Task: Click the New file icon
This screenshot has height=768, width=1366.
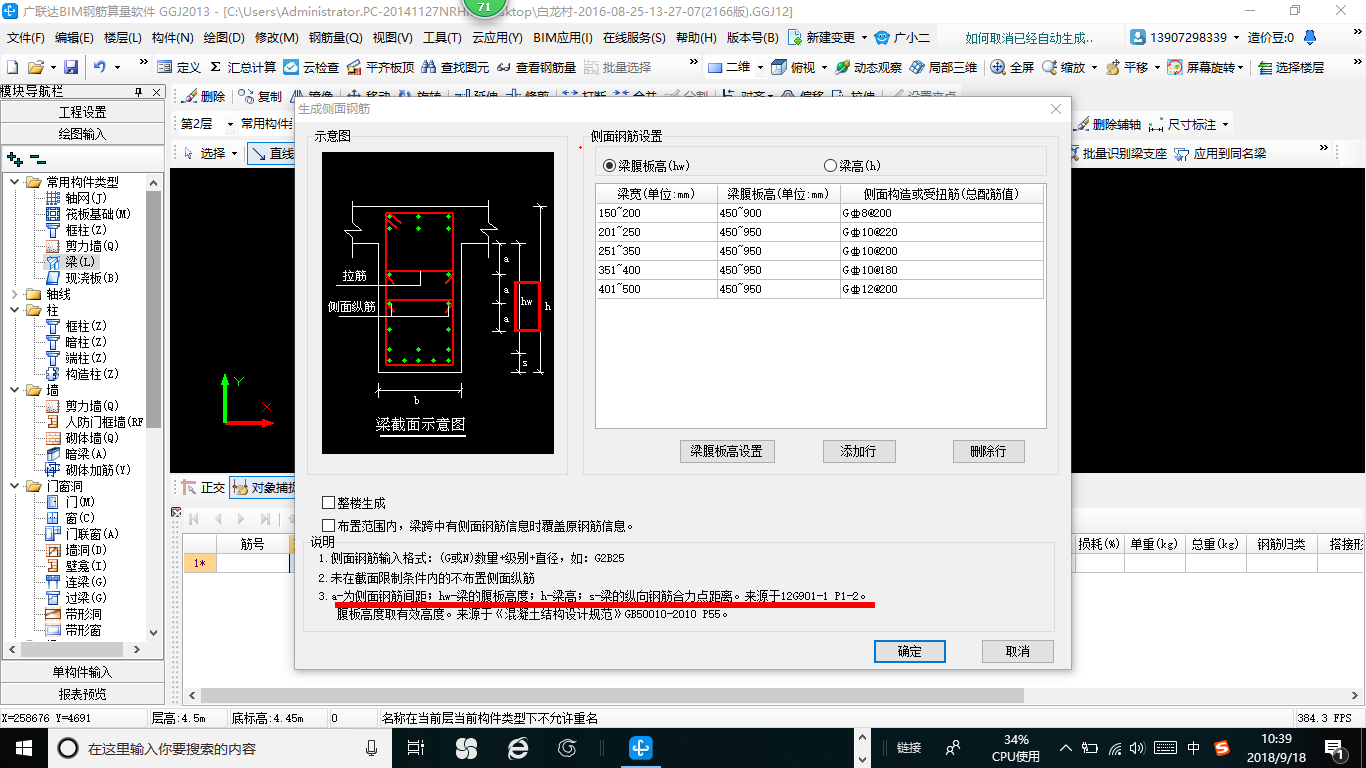Action: (12, 67)
